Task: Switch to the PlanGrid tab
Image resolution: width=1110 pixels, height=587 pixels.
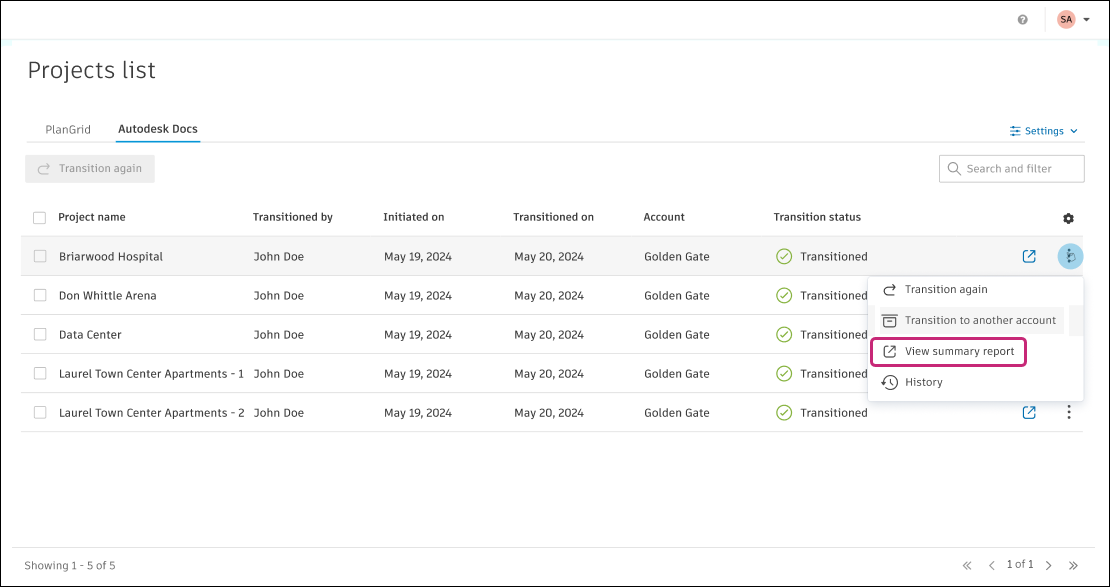Action: click(x=68, y=130)
